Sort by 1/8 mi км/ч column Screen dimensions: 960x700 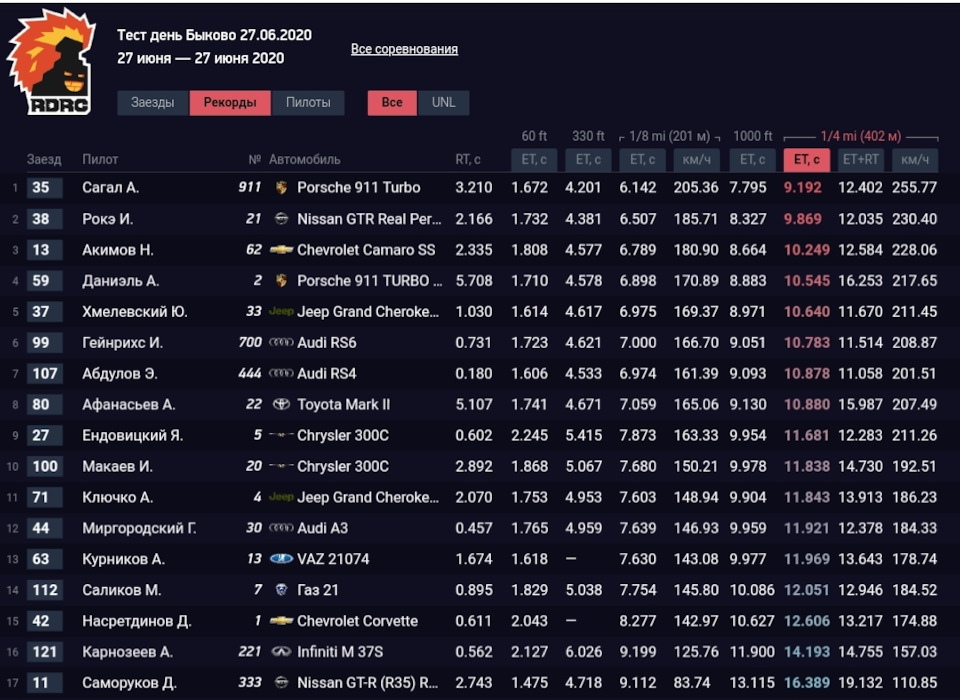[x=696, y=160]
